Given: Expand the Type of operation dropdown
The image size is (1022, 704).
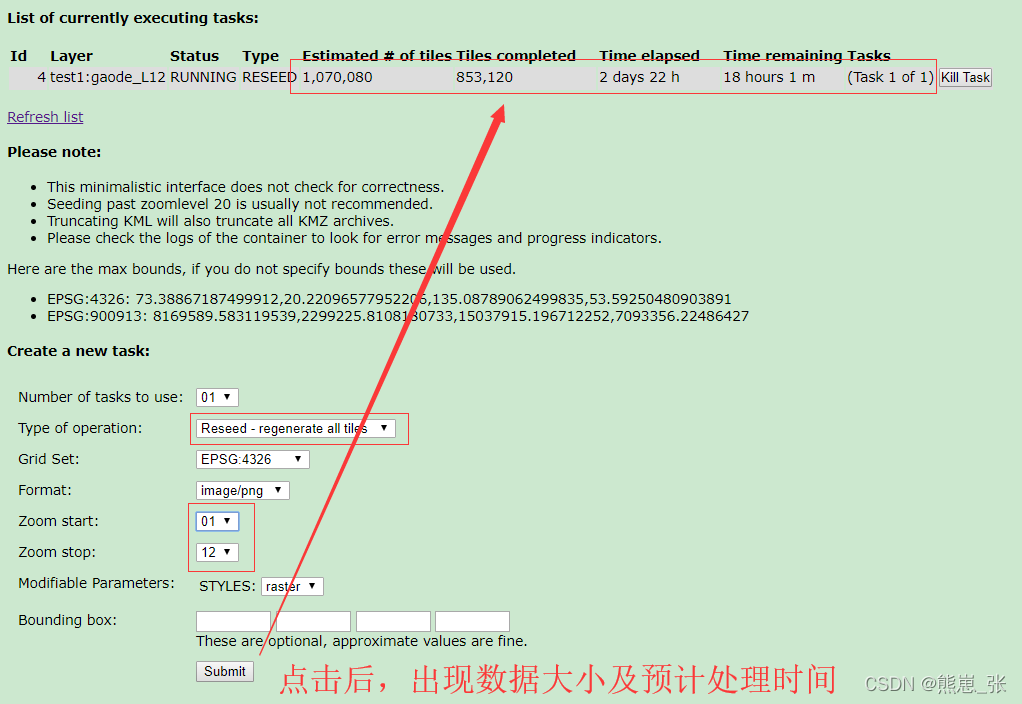Looking at the screenshot, I should 295,428.
